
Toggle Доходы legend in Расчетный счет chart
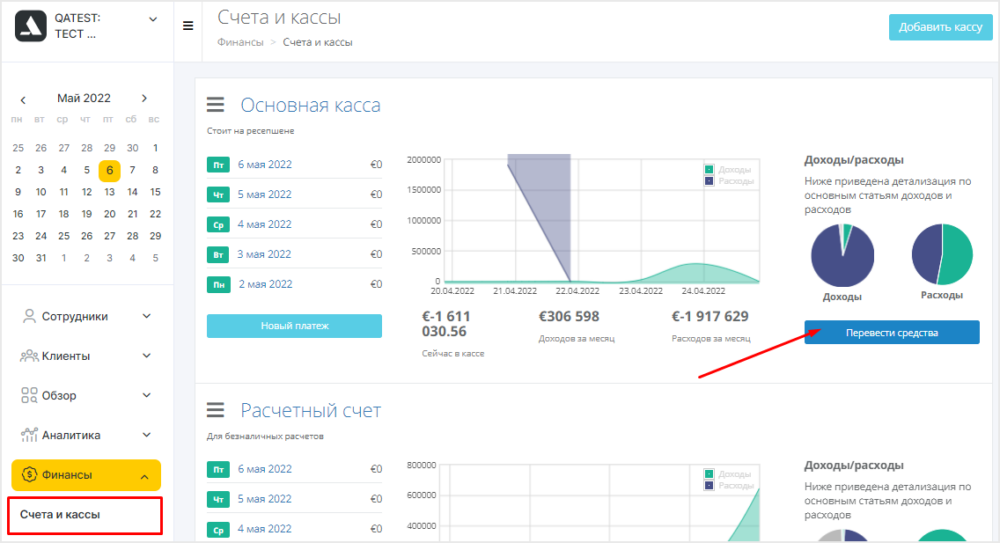728,474
